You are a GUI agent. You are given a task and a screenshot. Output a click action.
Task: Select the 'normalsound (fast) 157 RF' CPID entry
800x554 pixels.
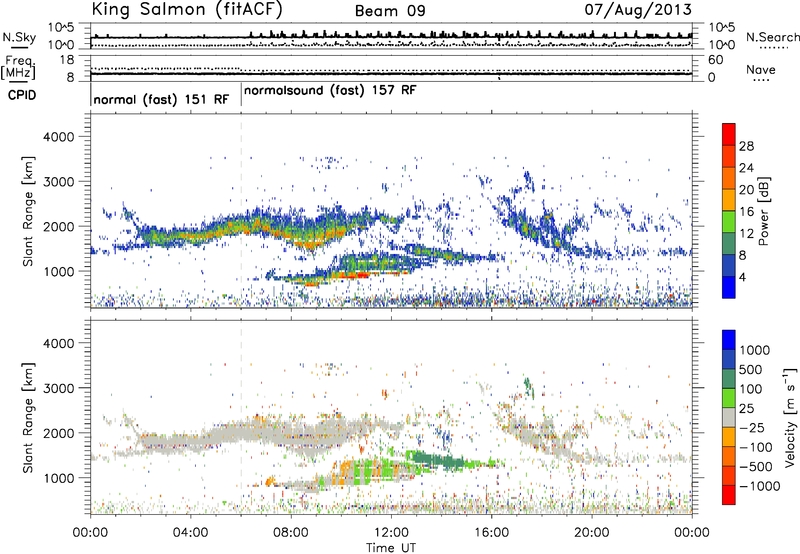pyautogui.click(x=330, y=90)
